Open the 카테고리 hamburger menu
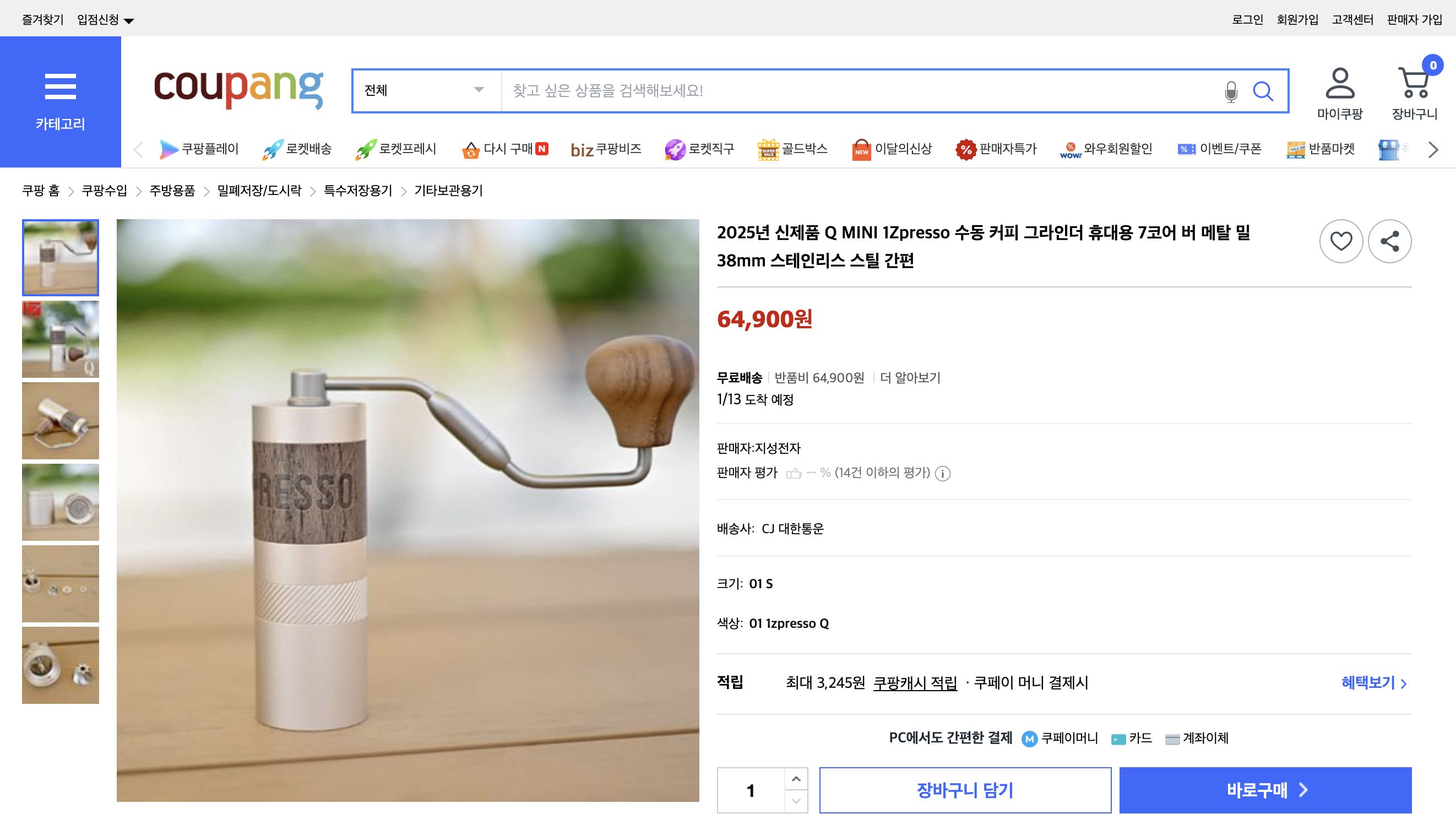 [60, 86]
